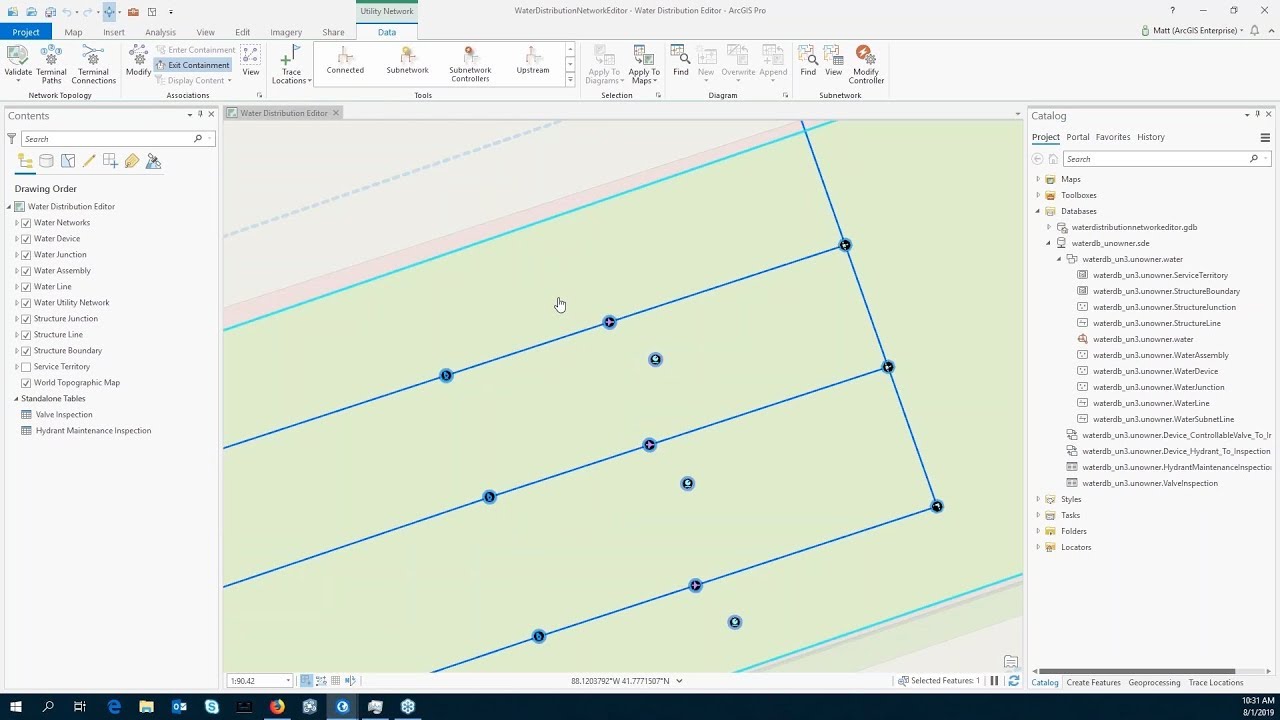Enable the Service Territory layer checkbox
The height and width of the screenshot is (720, 1280).
pyautogui.click(x=26, y=367)
